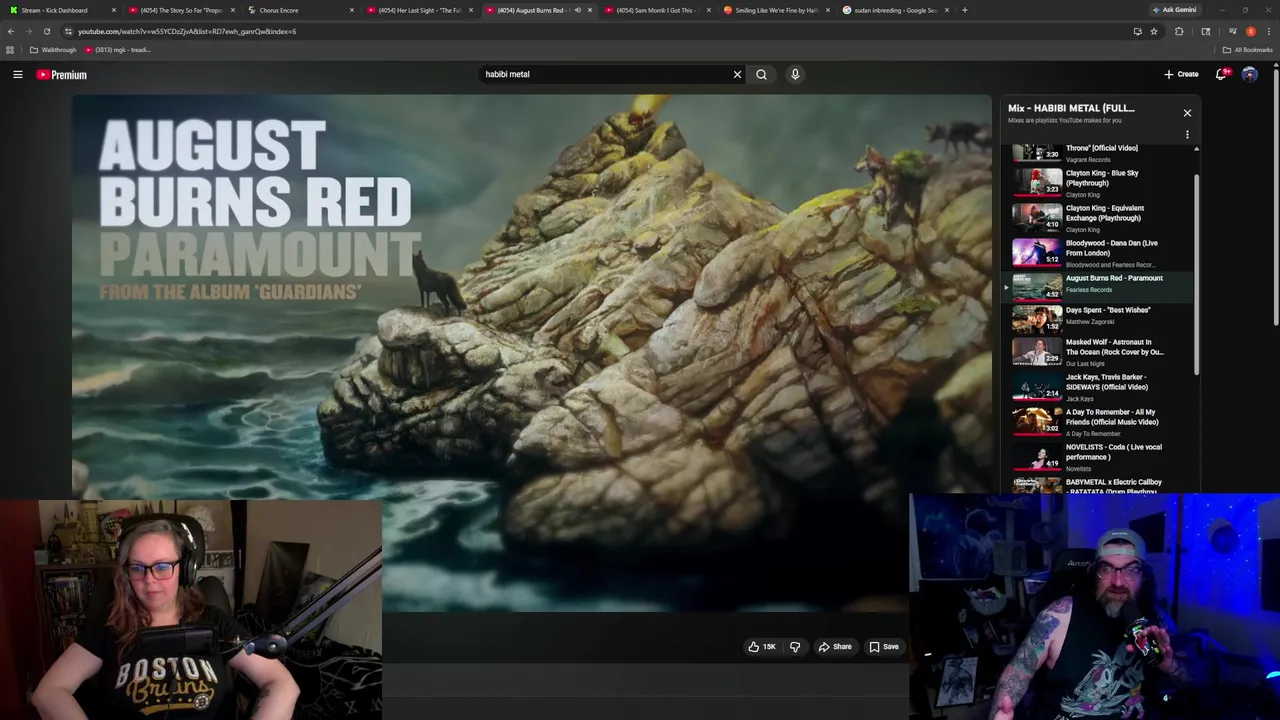This screenshot has height=720, width=1280.
Task: Open NOVELISTS - Coda thumbnail
Action: [x=1037, y=457]
